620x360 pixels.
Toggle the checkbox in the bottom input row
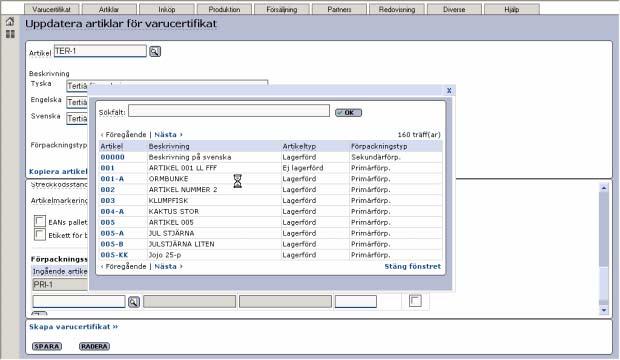point(415,301)
